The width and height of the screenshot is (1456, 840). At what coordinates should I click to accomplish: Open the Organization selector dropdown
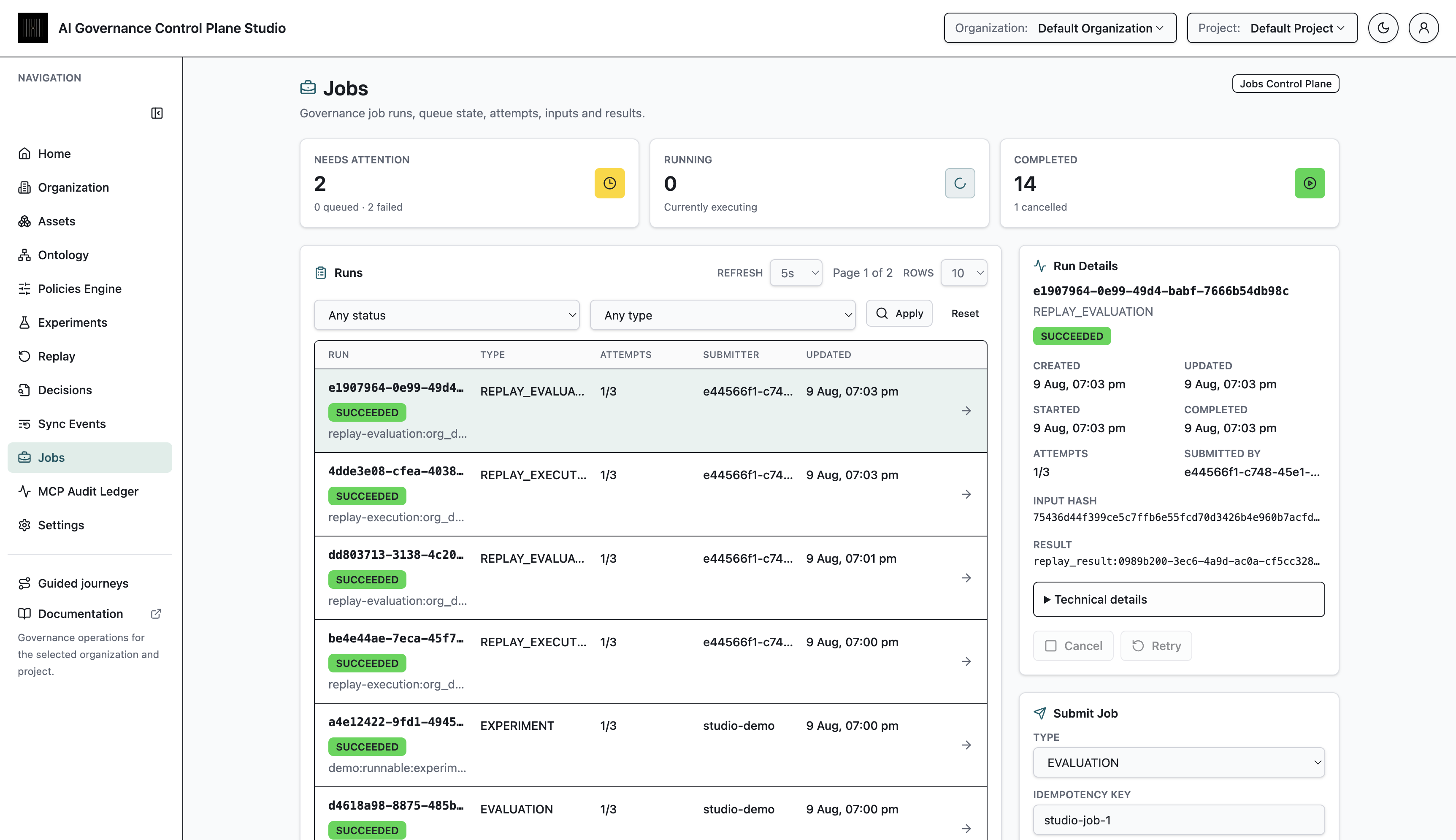[x=1060, y=28]
